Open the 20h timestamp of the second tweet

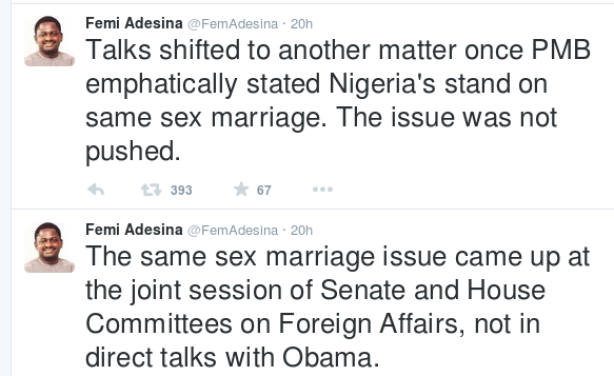click(x=302, y=230)
